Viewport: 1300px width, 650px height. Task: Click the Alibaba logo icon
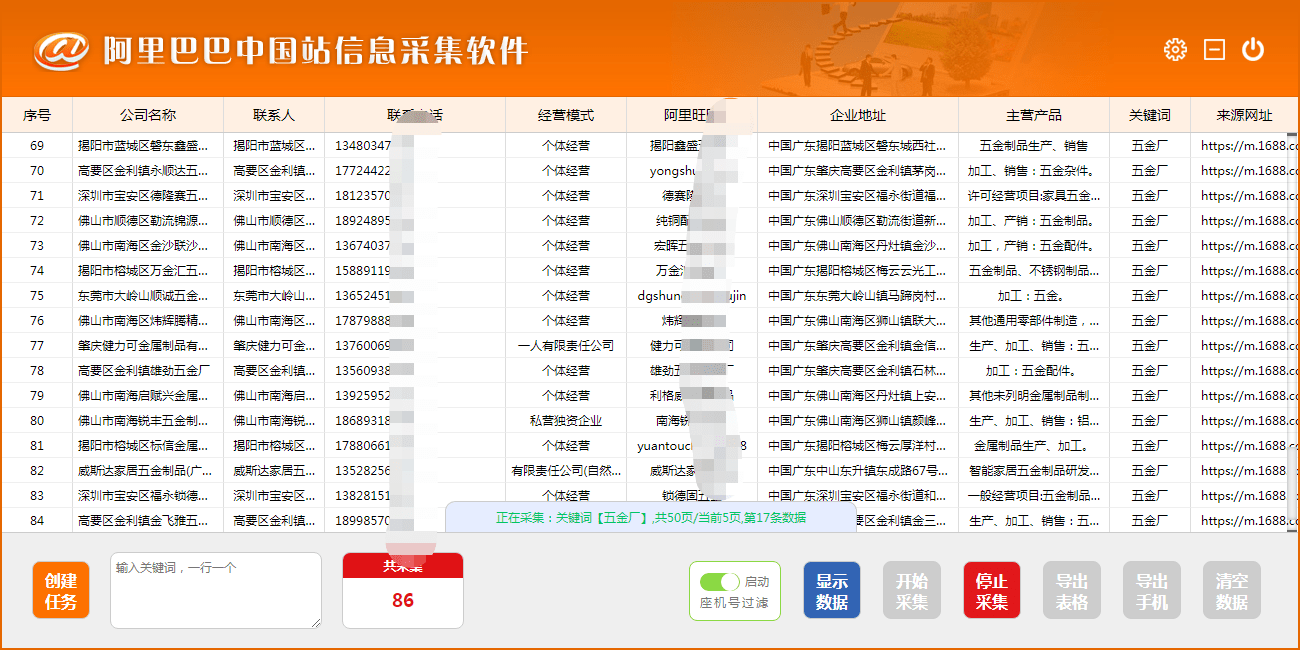coord(61,49)
